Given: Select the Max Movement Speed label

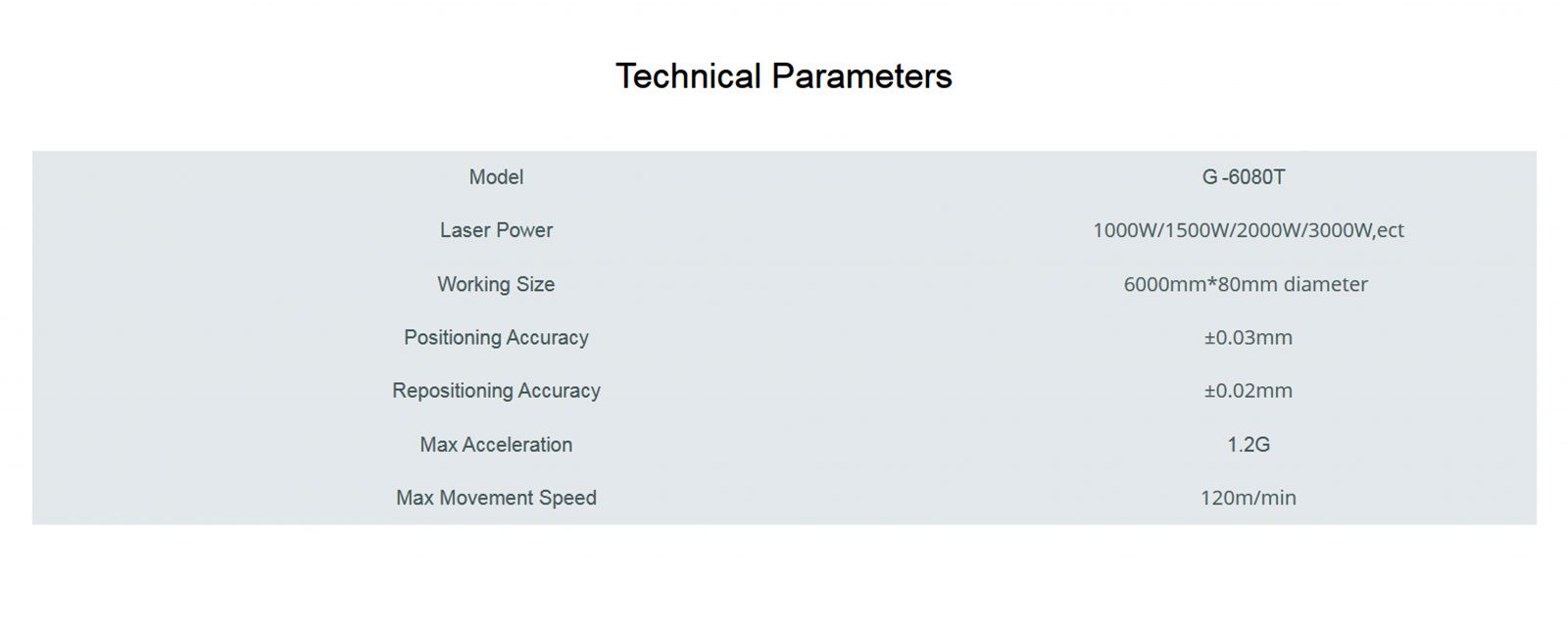Looking at the screenshot, I should tap(496, 498).
